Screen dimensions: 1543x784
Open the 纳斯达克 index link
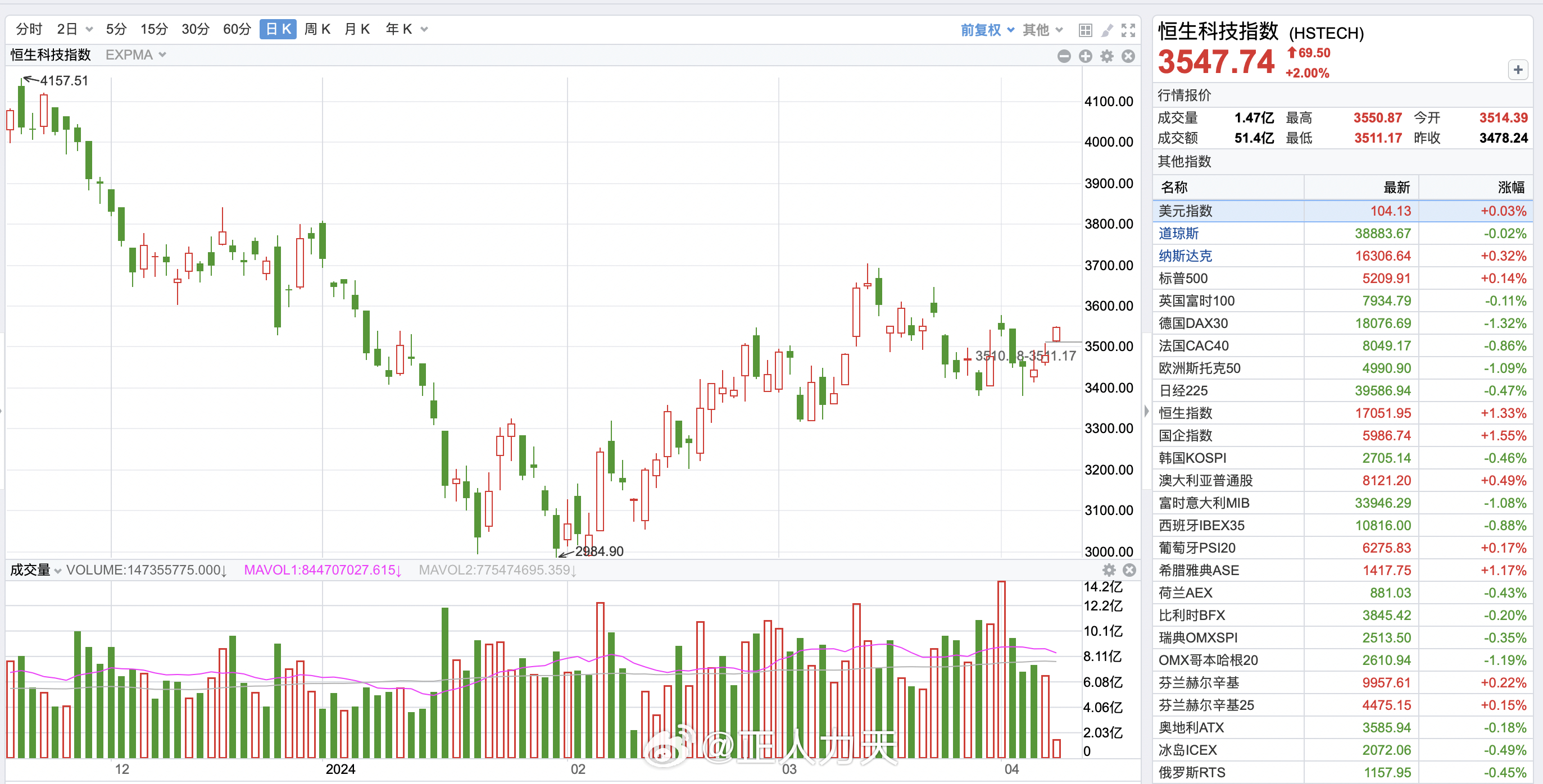(x=1185, y=256)
